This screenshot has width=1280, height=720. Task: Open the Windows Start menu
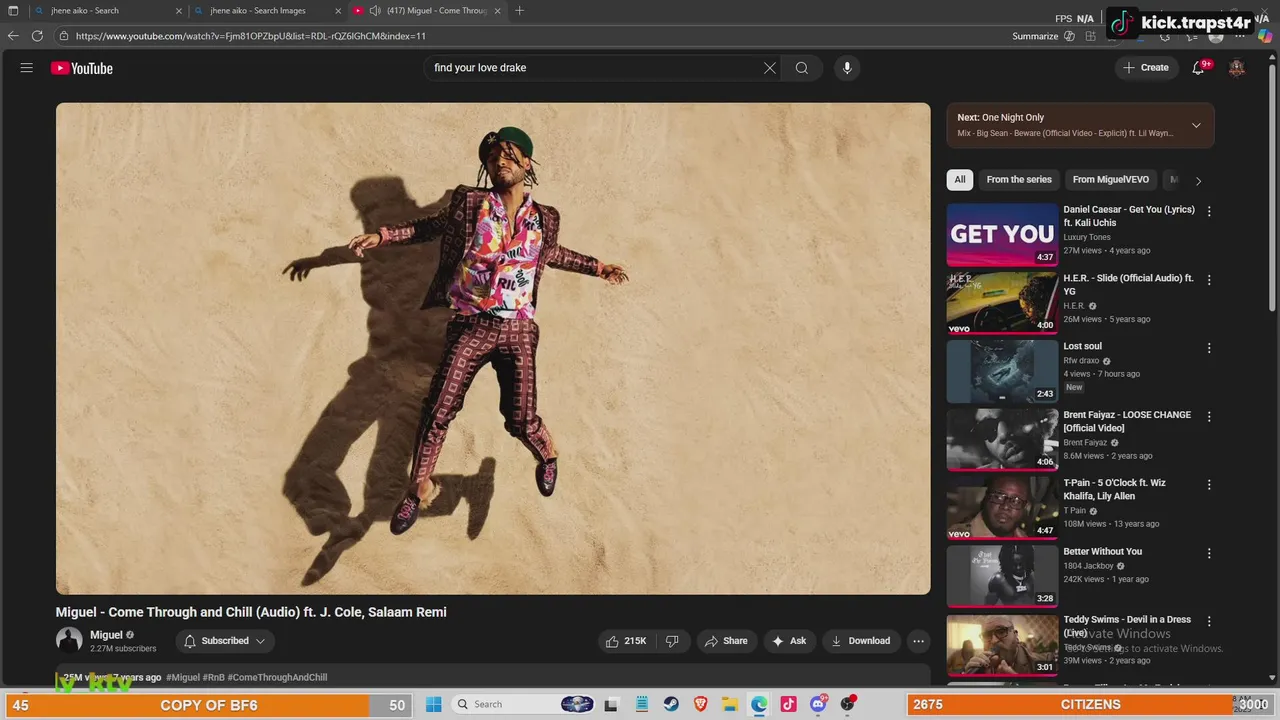(433, 704)
